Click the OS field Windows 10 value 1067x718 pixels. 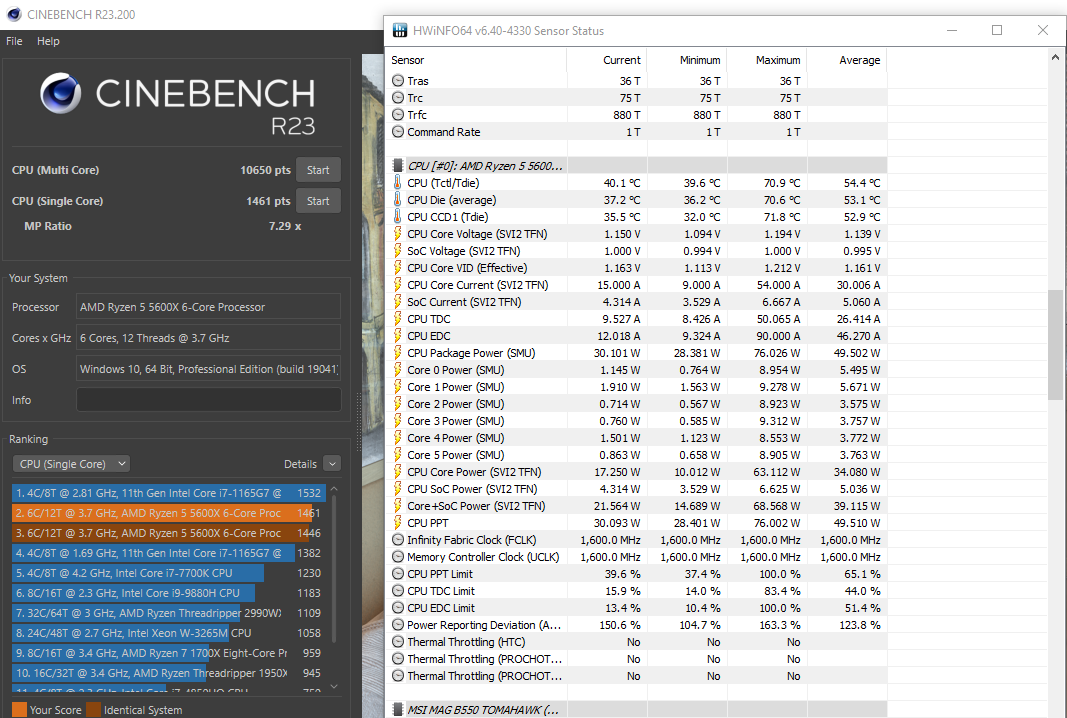209,369
